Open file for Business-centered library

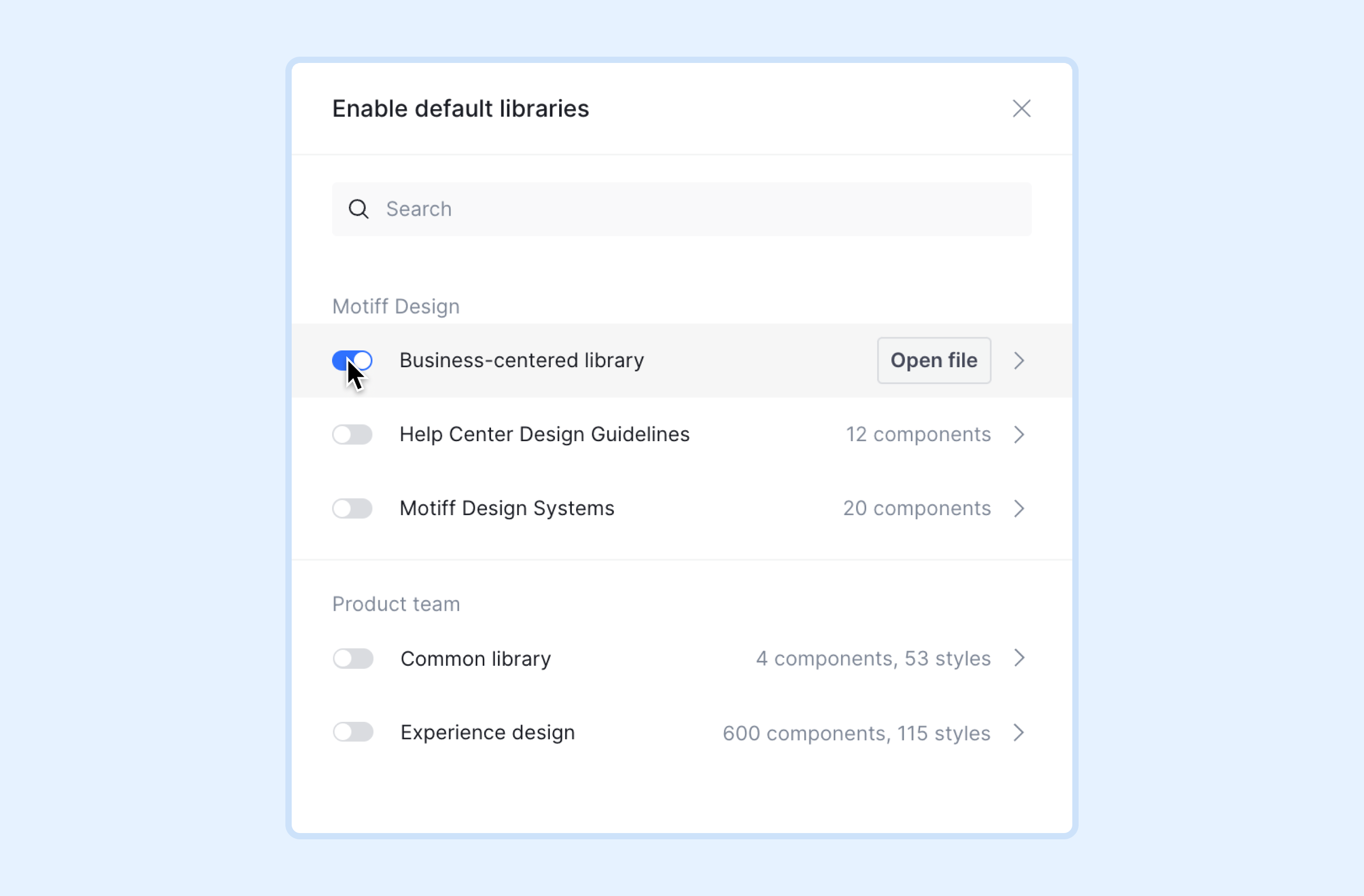point(934,360)
